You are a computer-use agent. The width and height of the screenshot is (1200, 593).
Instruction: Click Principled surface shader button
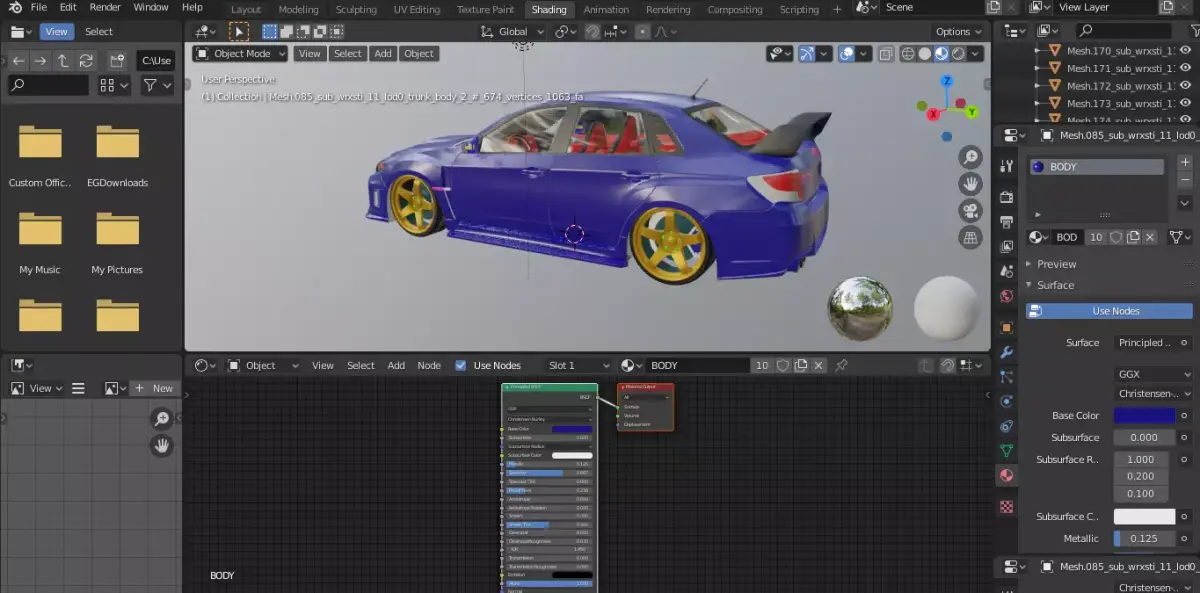tap(1144, 342)
